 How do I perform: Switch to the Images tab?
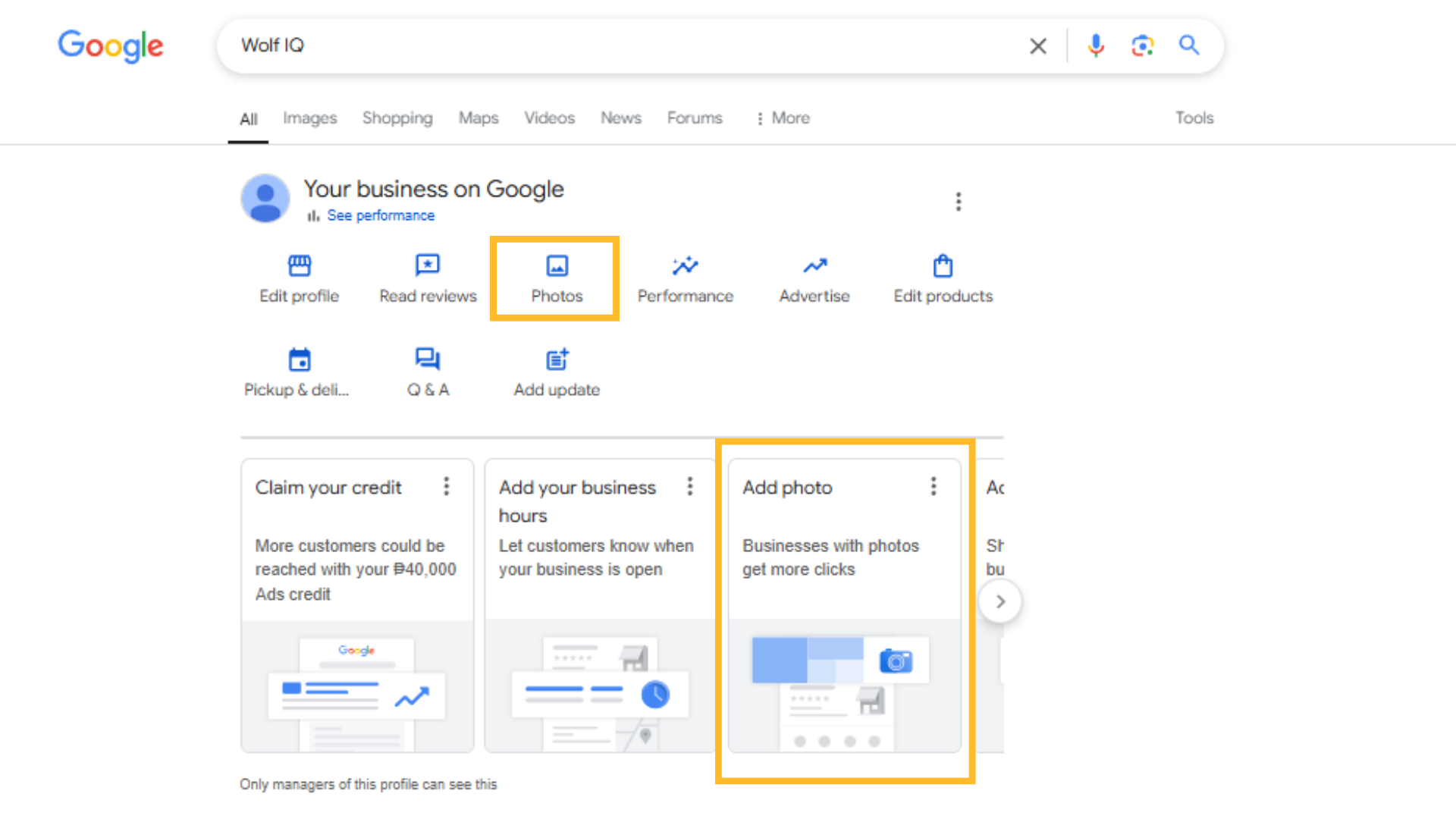coord(309,118)
